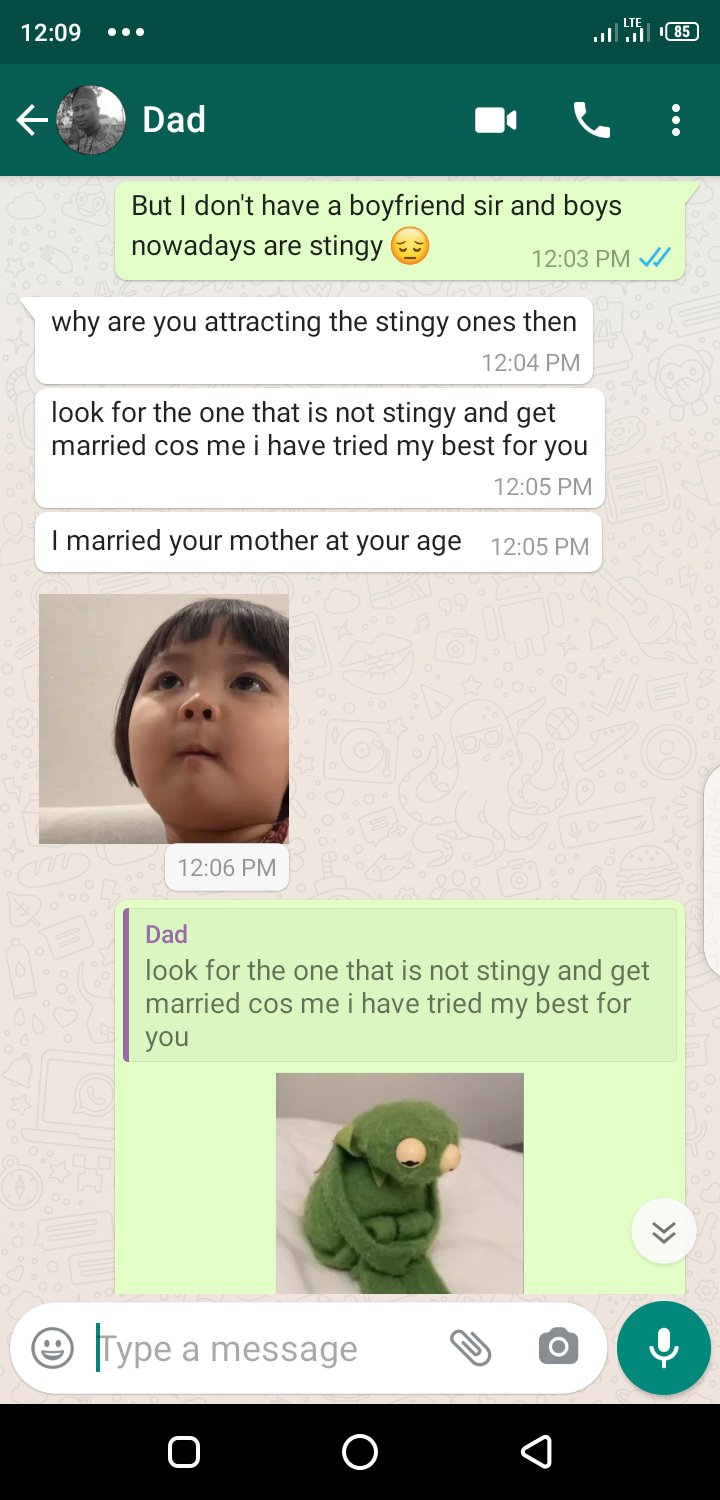Tap Android back triangle navigation button
This screenshot has width=720, height=1500.
[536, 1452]
